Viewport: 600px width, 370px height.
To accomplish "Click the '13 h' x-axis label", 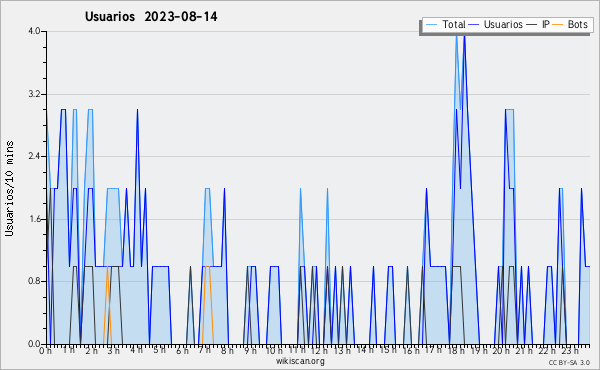I will tap(342, 351).
